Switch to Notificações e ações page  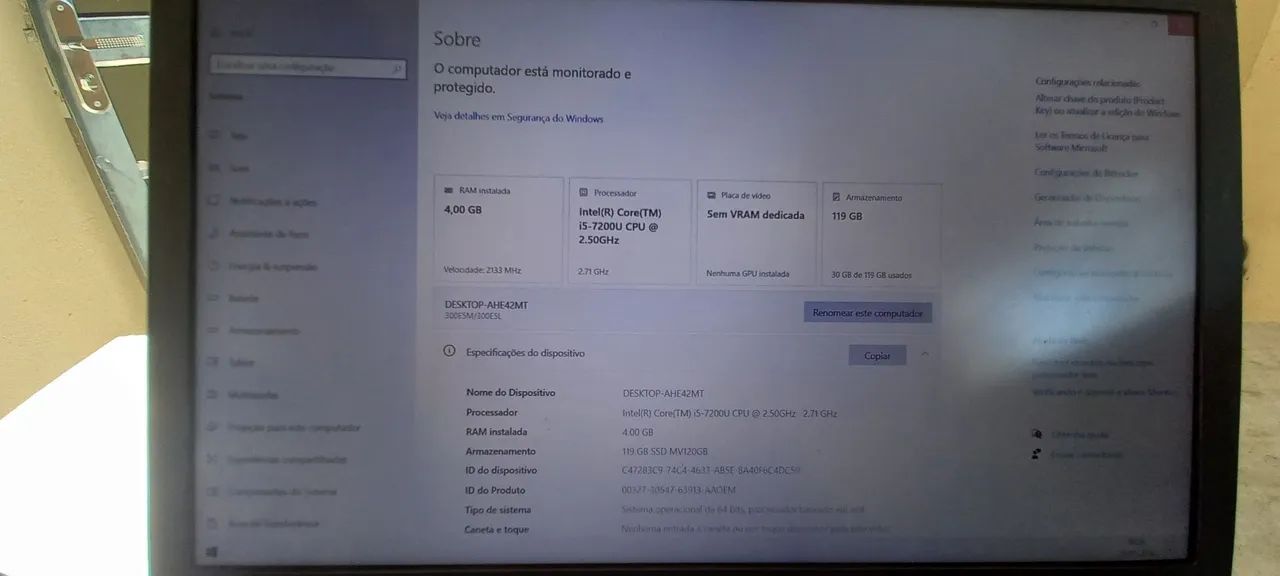click(x=272, y=201)
